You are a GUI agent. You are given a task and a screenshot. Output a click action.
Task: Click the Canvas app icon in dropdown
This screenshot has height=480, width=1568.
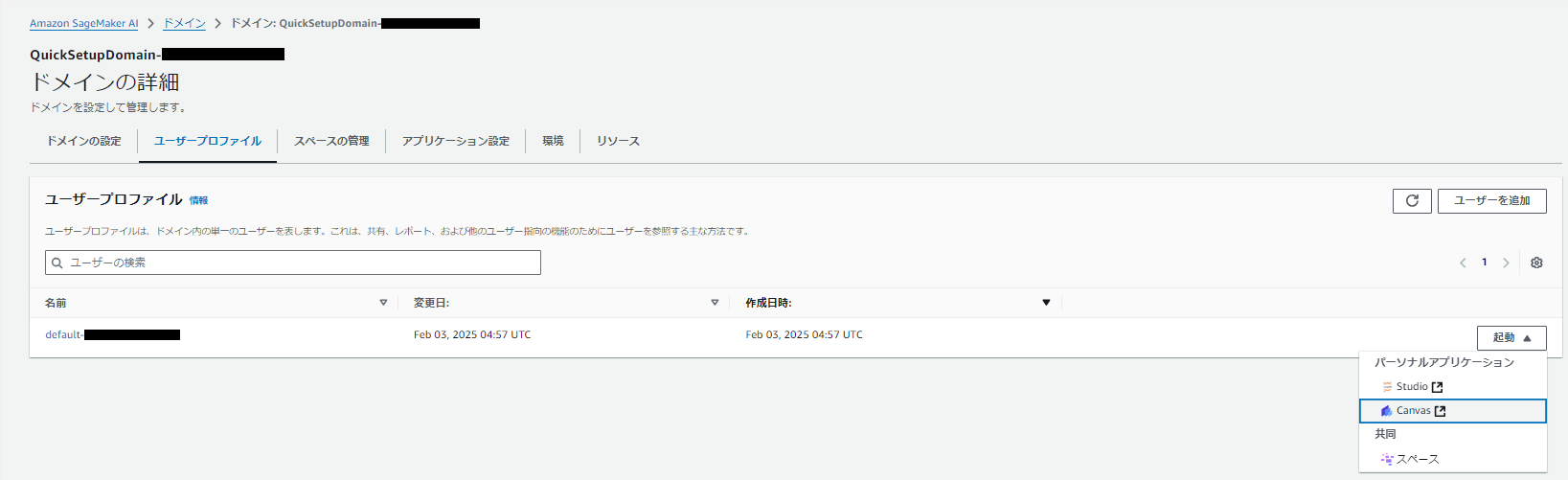(x=1386, y=411)
